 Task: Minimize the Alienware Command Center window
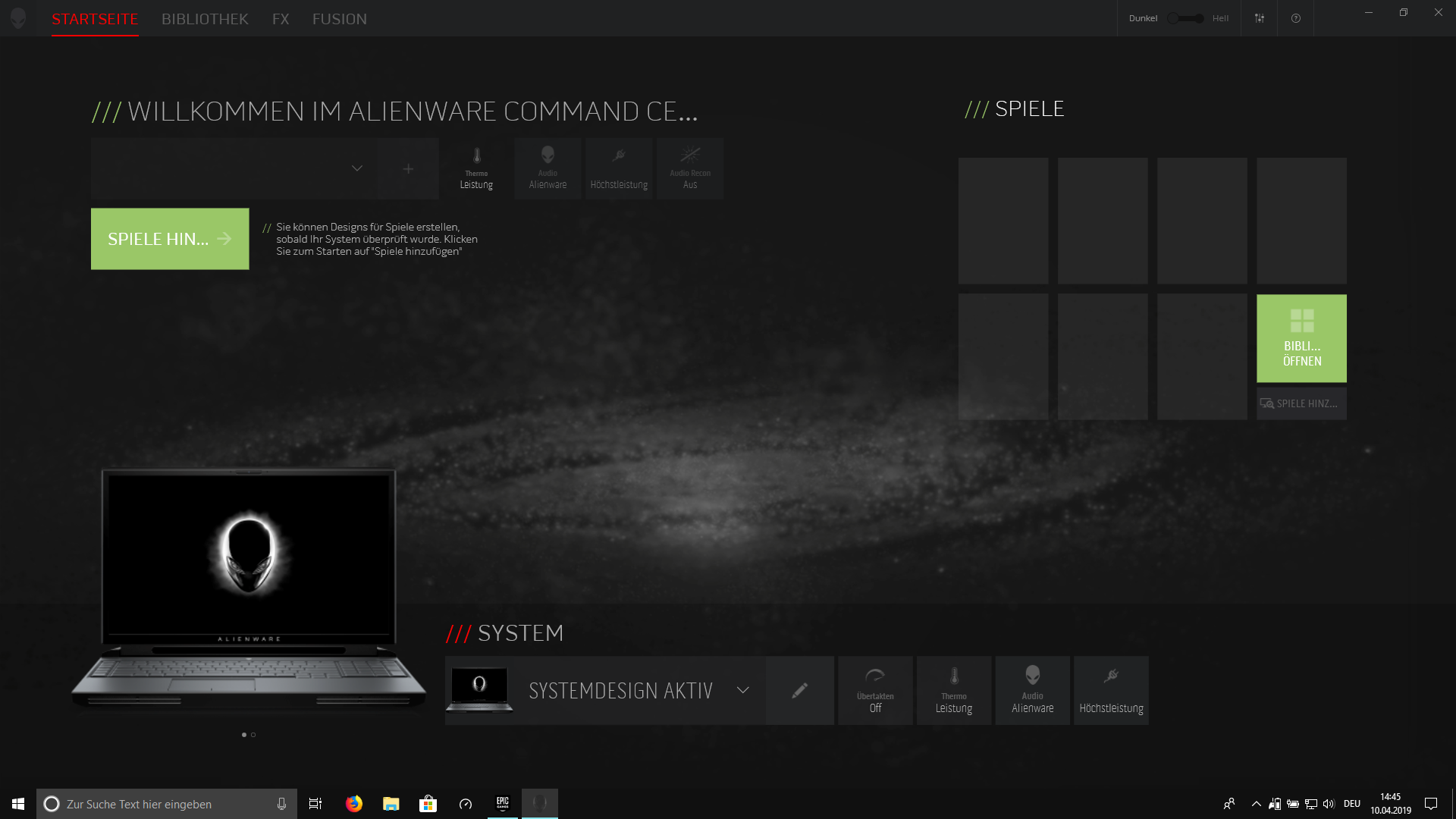pos(1369,12)
